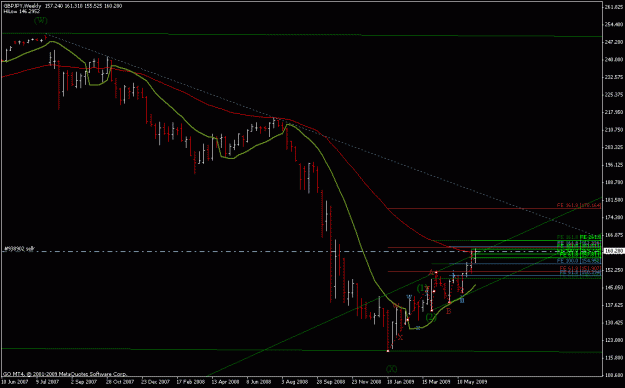This screenshot has width=625, height=388.
Task: Click the blue FE 200.0 expansion label
Action: point(578,261)
